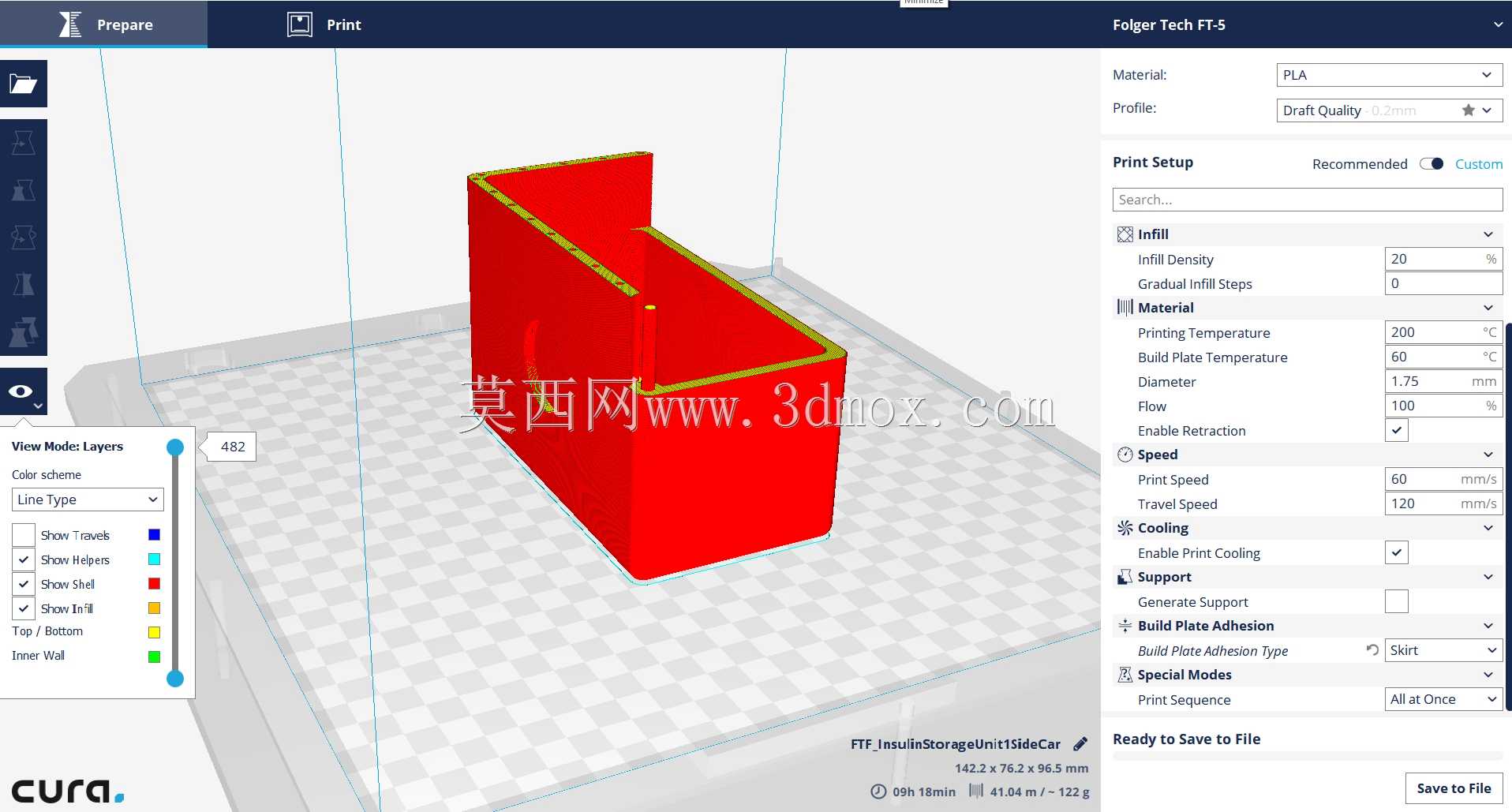
Task: Collapse the Infill section chevron
Action: tap(1488, 234)
